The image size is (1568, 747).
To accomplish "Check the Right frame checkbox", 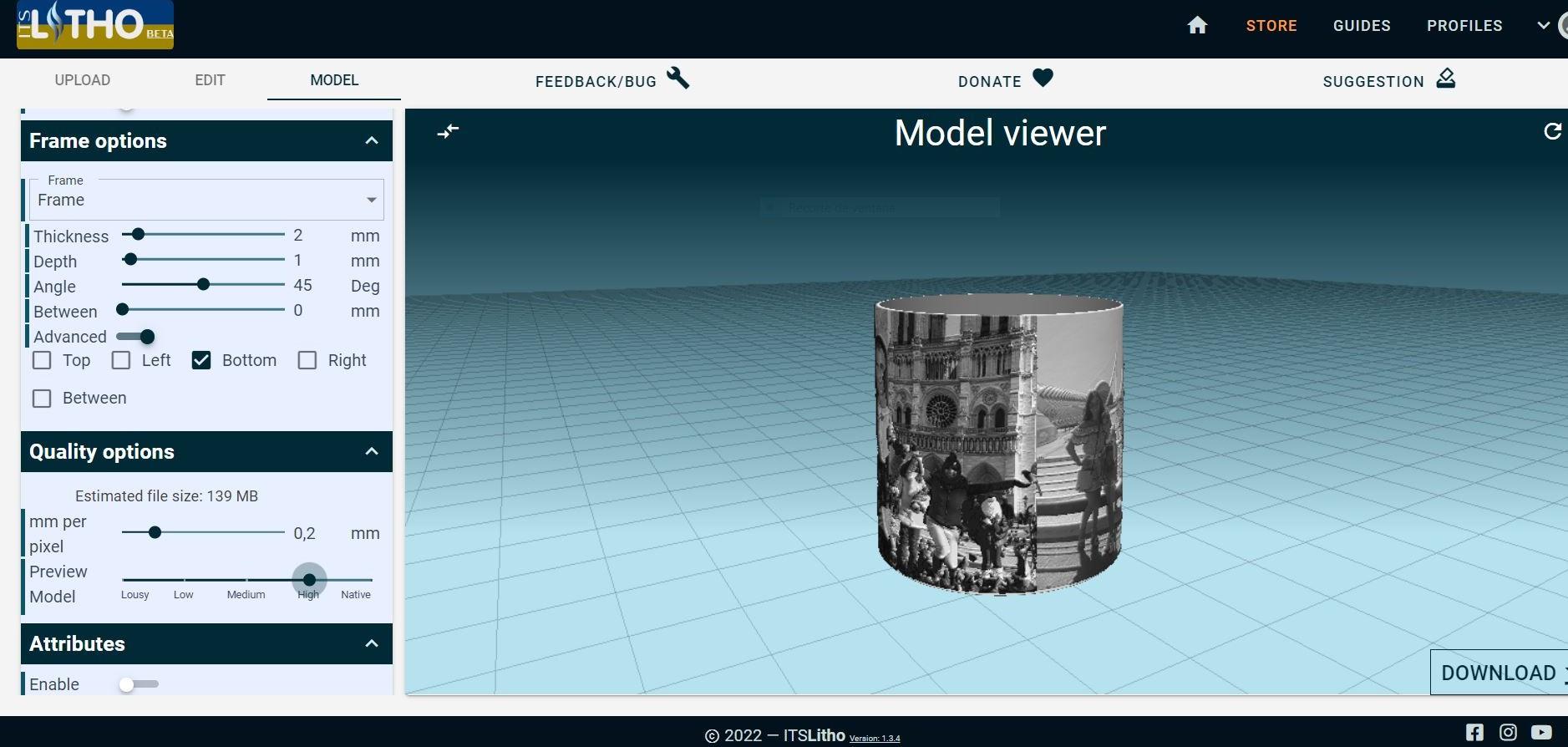I will (307, 360).
